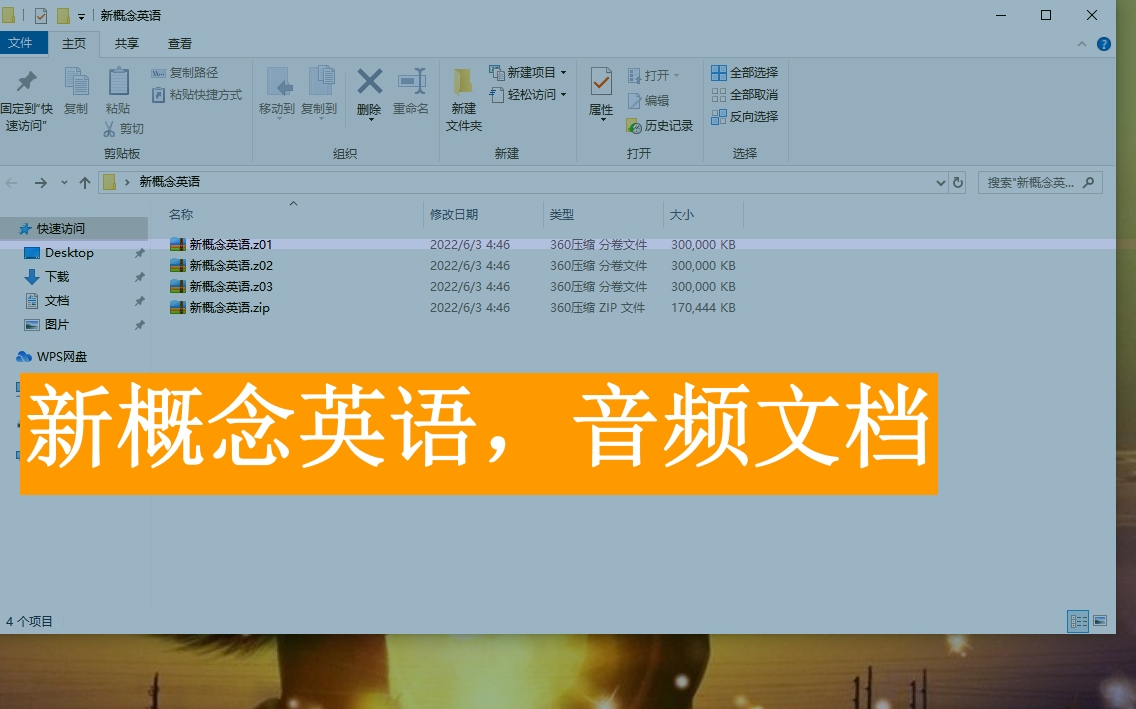This screenshot has height=709, width=1136.
Task: Navigate forward with the right arrow
Action: (x=41, y=183)
